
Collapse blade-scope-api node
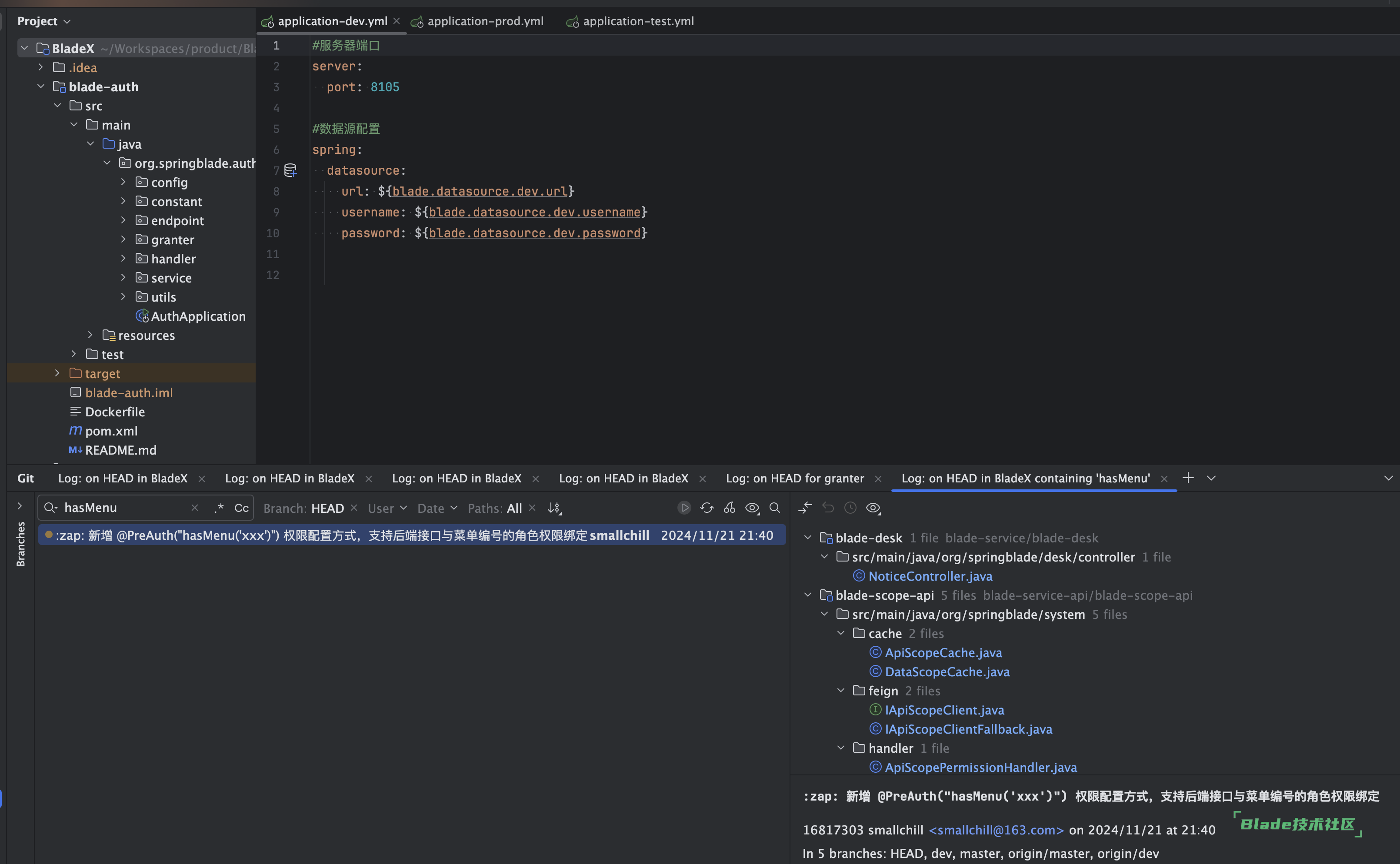click(808, 594)
